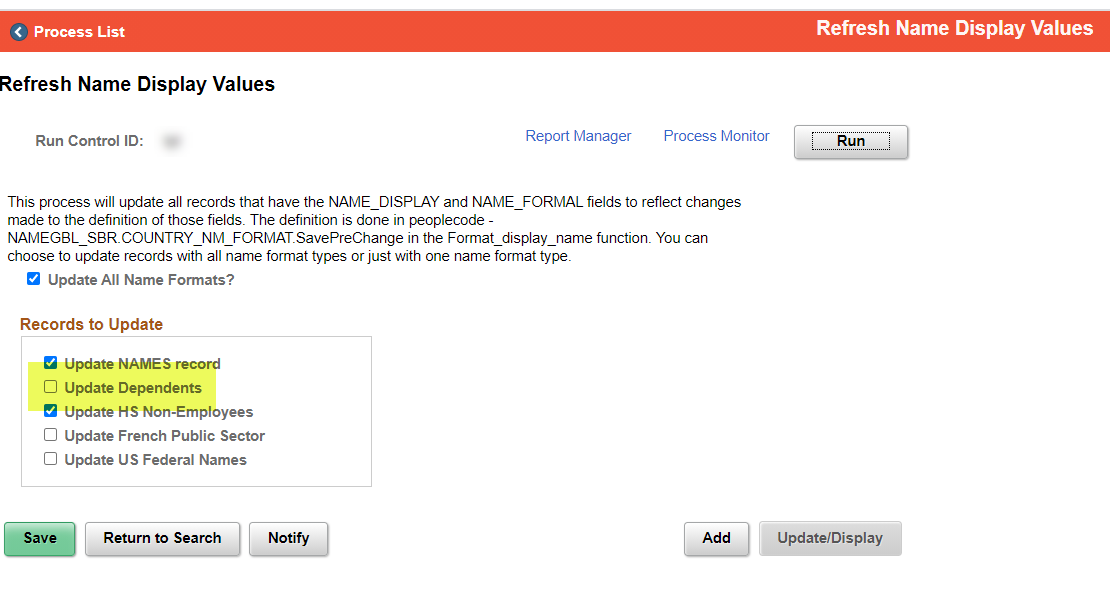Click the Run button
The height and width of the screenshot is (594, 1110).
[x=850, y=141]
